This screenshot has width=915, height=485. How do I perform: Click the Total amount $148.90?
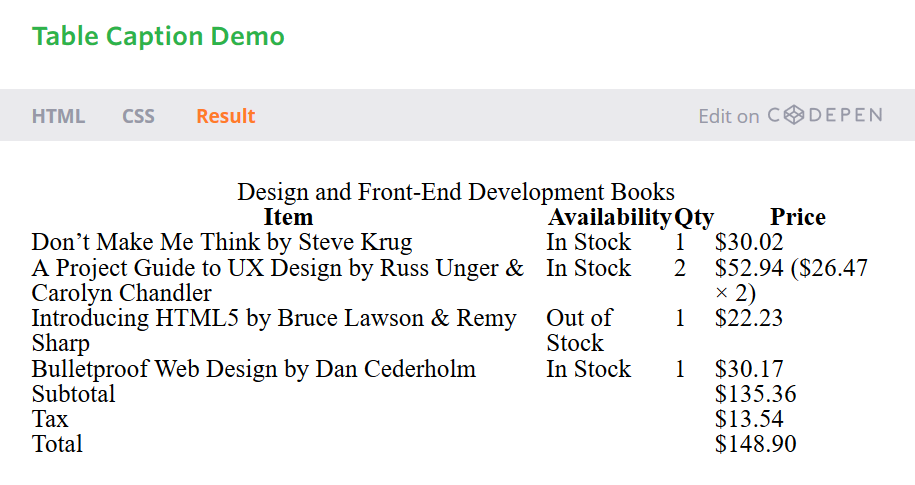(x=755, y=444)
